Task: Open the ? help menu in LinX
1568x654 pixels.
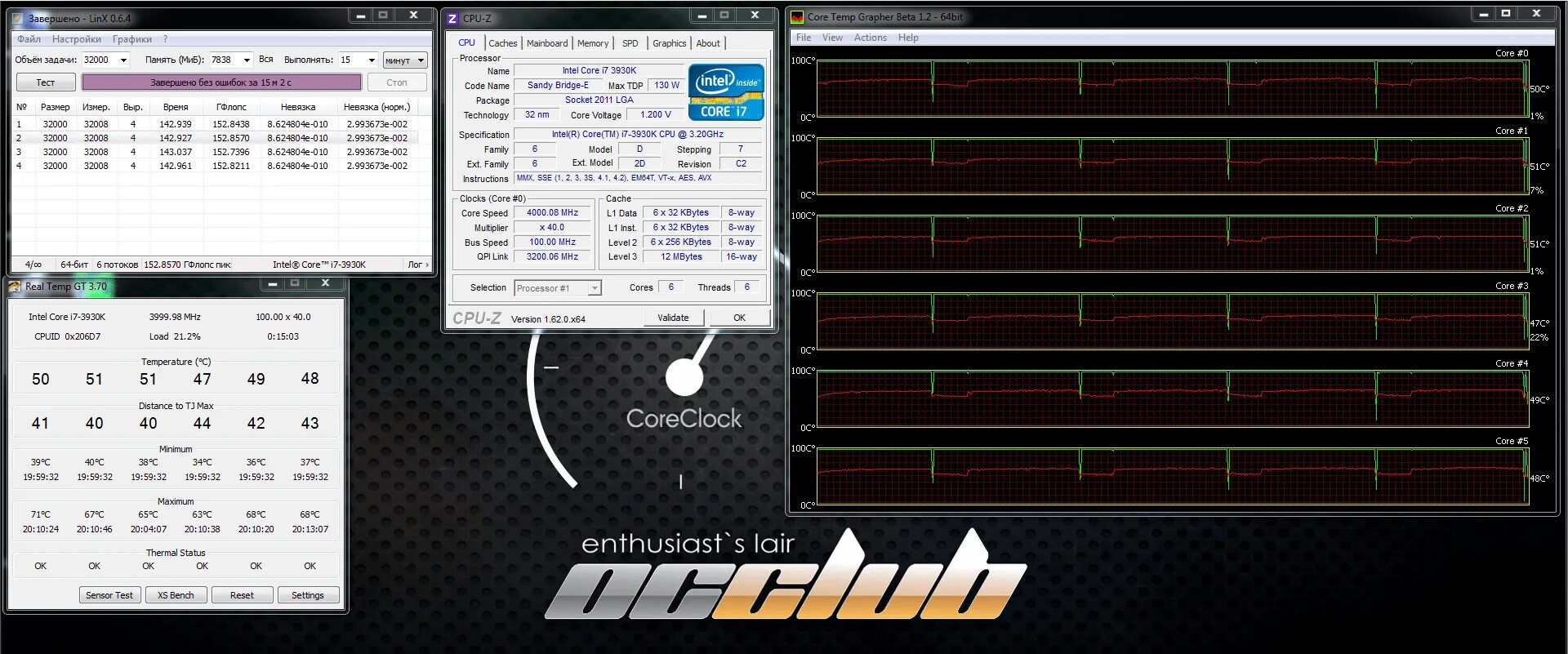Action: [x=165, y=39]
